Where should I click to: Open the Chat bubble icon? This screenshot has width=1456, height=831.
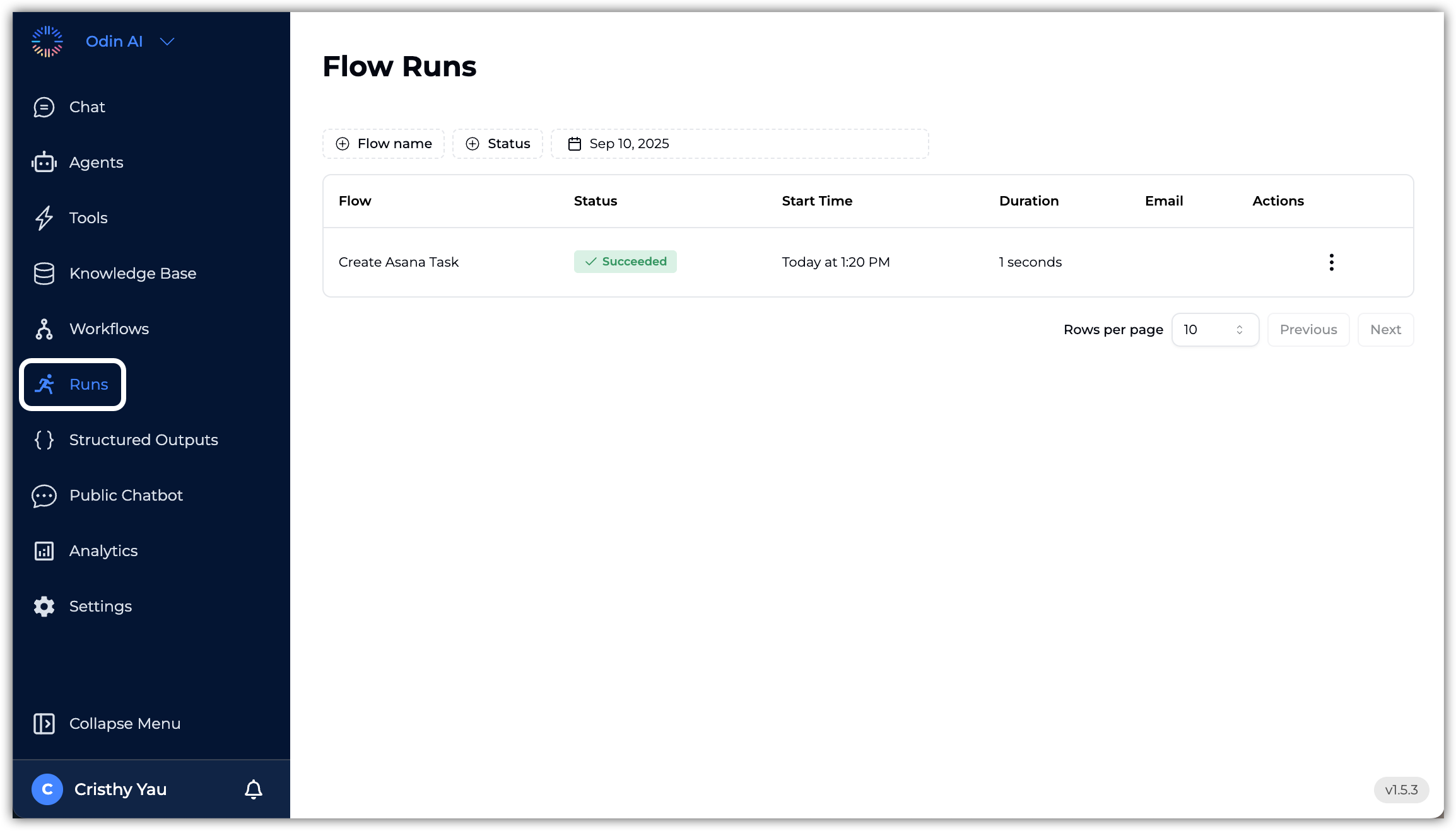(x=44, y=107)
